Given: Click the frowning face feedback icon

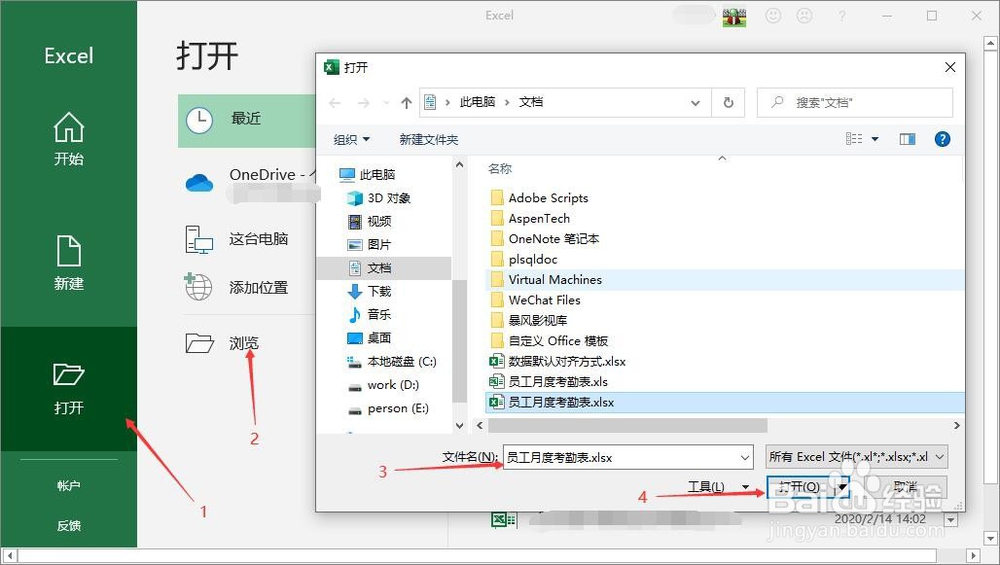Looking at the screenshot, I should pyautogui.click(x=805, y=15).
